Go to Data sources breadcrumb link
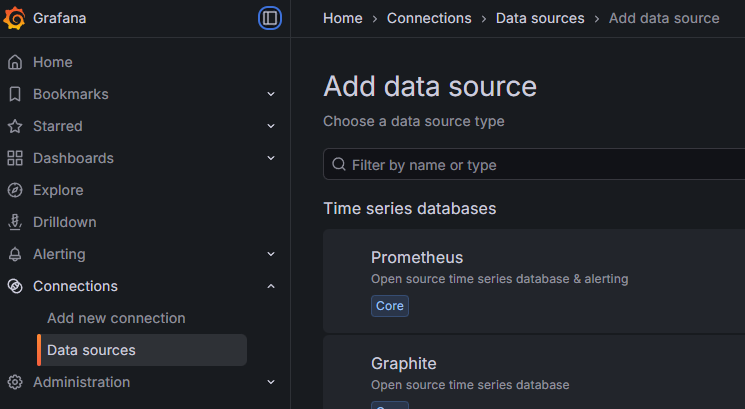Viewport: 745px width, 409px height. 540,18
